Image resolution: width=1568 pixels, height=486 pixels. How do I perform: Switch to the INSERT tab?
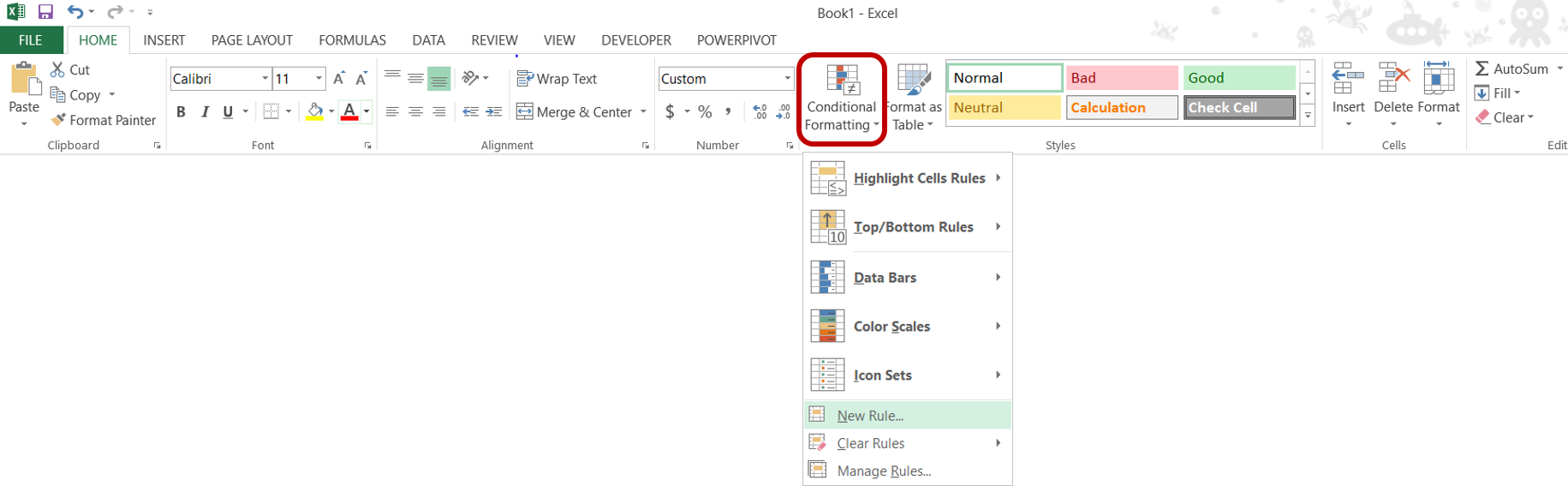pos(164,40)
